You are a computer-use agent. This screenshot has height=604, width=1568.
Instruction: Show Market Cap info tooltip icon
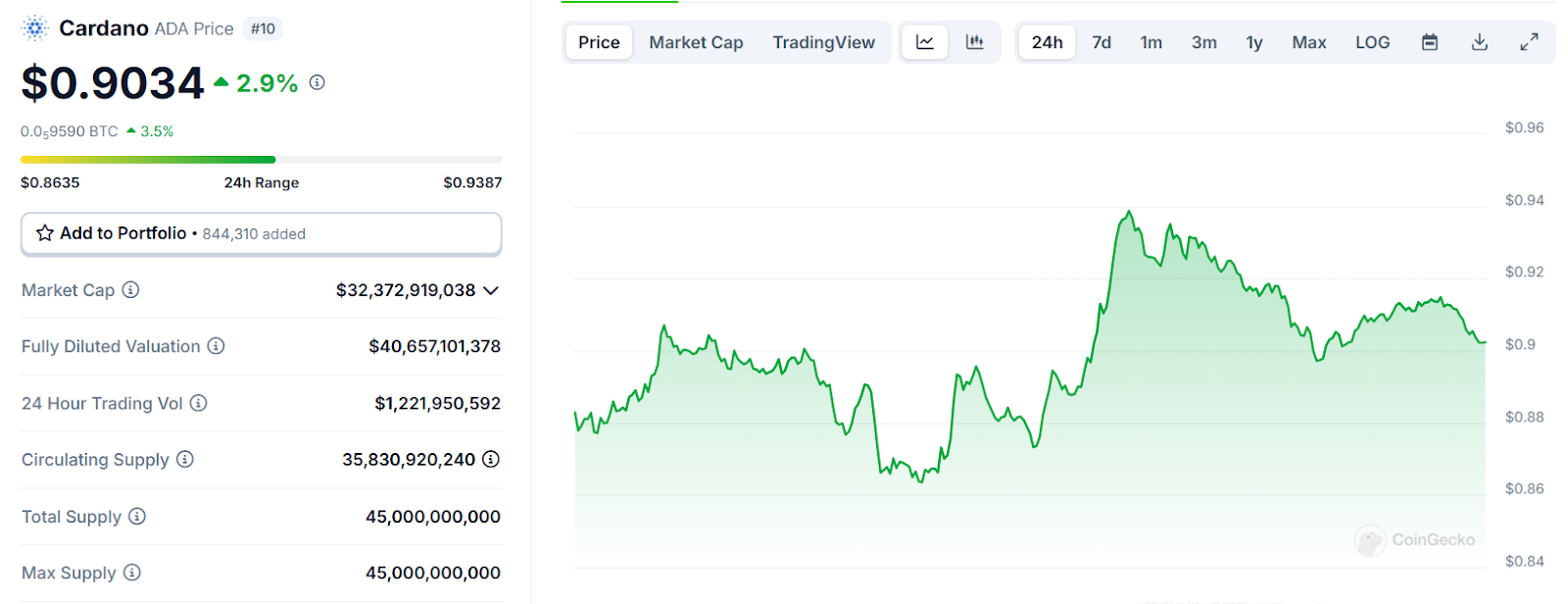[130, 290]
